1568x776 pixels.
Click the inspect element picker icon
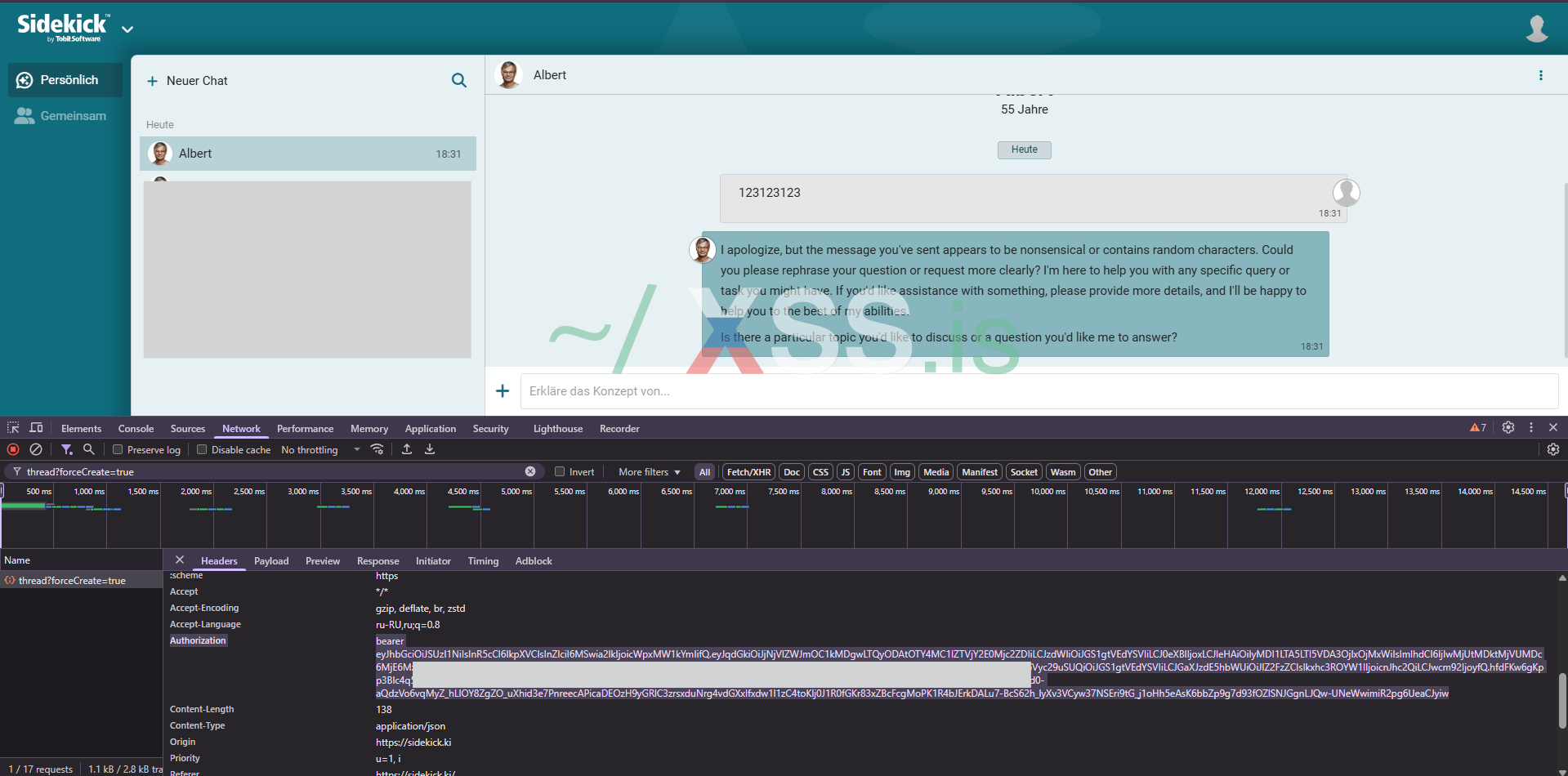click(13, 428)
